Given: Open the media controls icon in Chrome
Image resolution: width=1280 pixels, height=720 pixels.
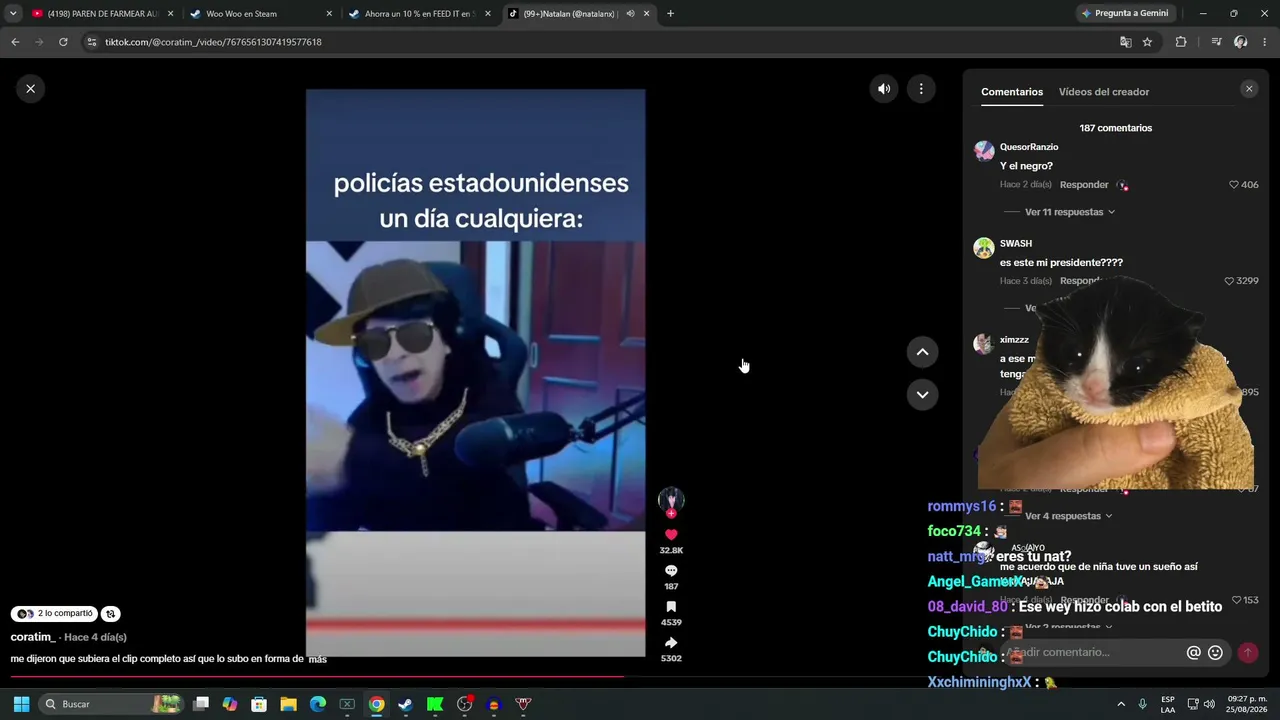Looking at the screenshot, I should (1216, 42).
